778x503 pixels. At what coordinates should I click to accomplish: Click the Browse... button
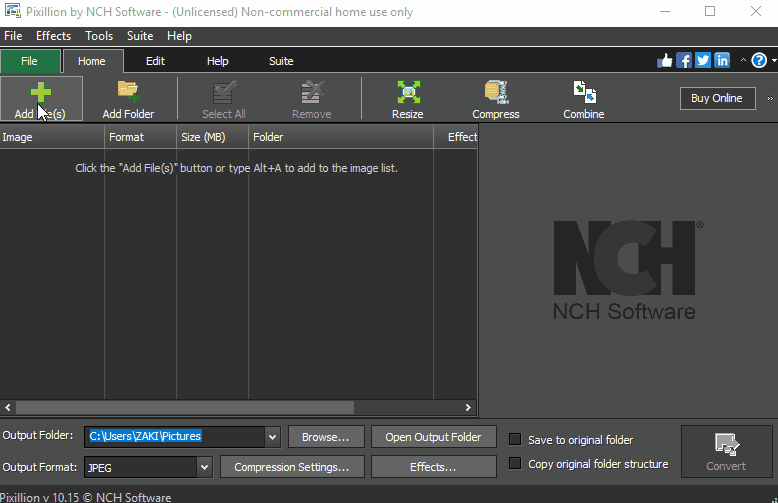click(x=326, y=437)
